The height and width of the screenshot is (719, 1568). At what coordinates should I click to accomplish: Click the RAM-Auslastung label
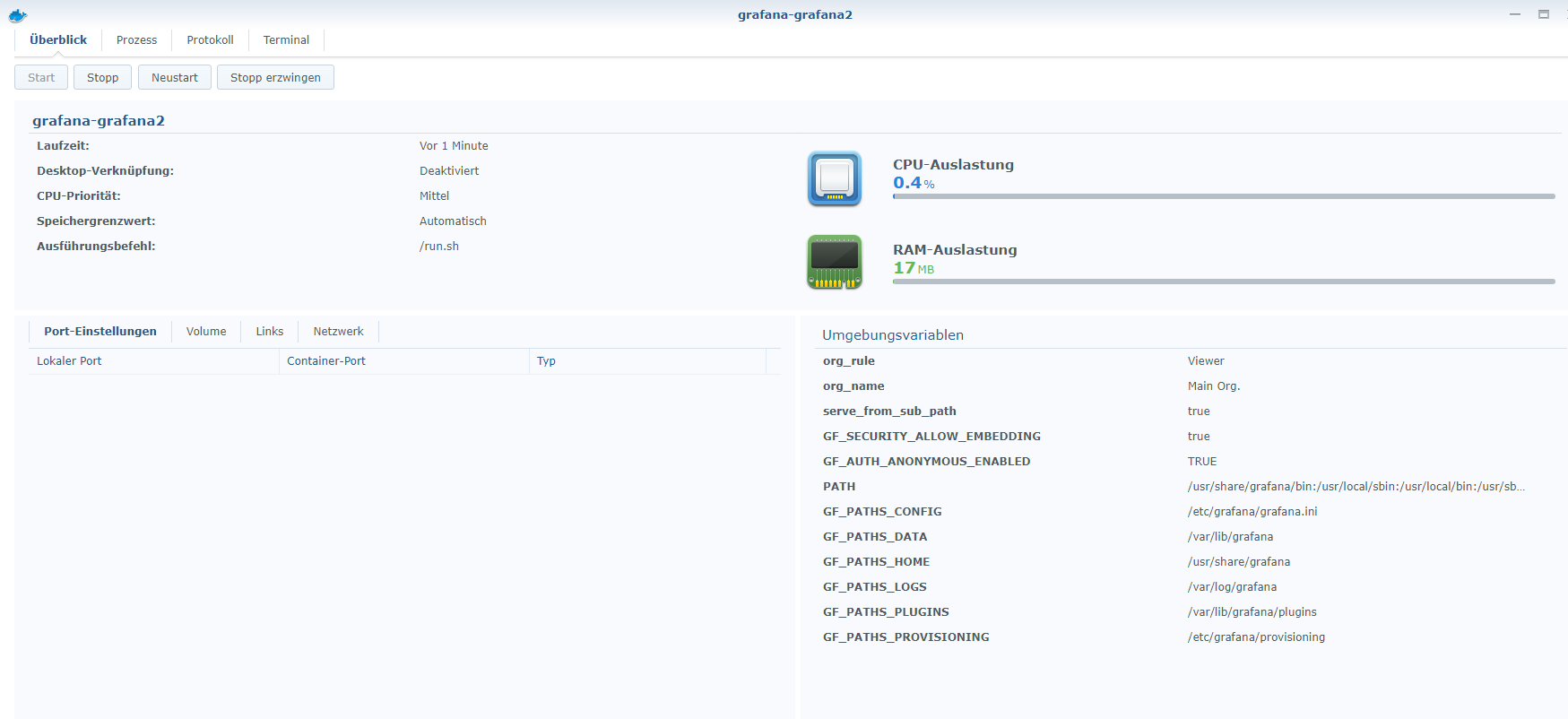pyautogui.click(x=955, y=249)
